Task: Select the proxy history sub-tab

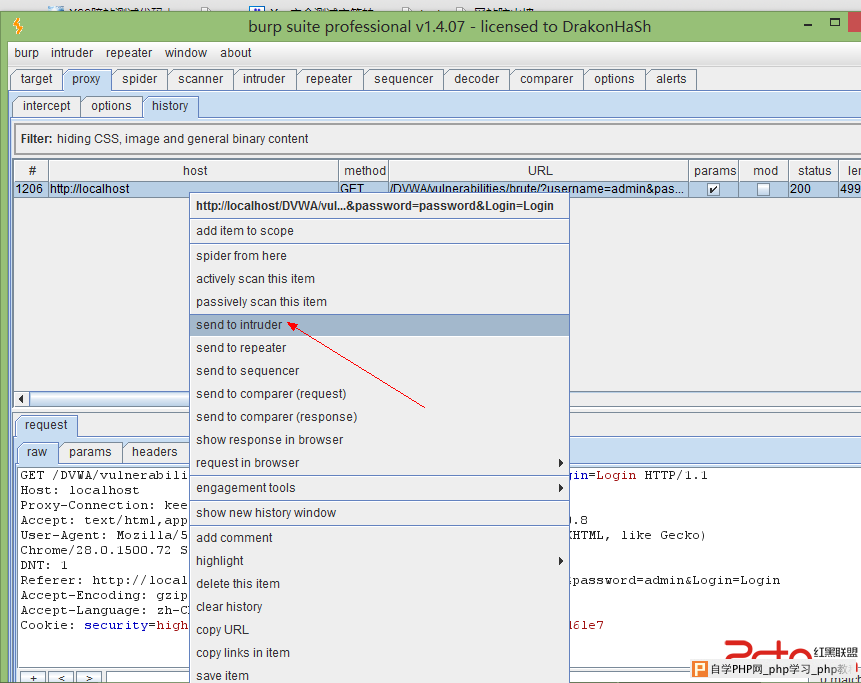Action: pos(170,106)
